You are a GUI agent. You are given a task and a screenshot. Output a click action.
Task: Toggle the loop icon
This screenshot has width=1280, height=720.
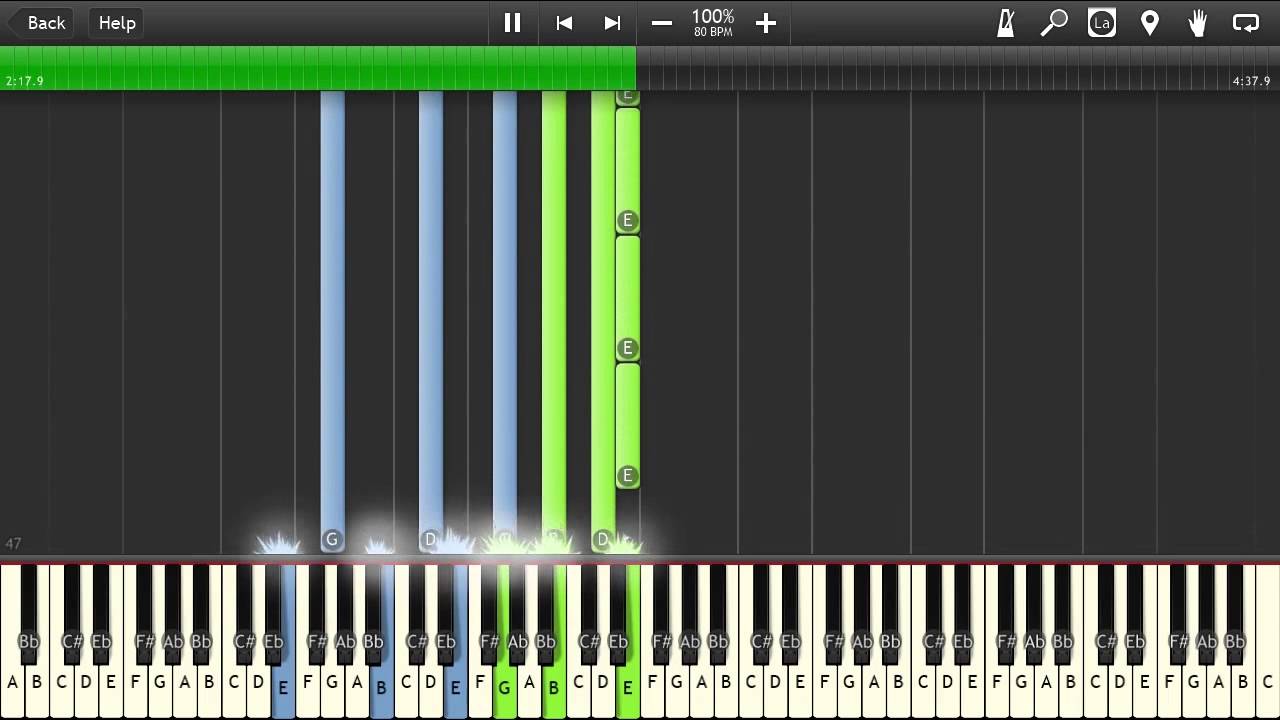1246,23
